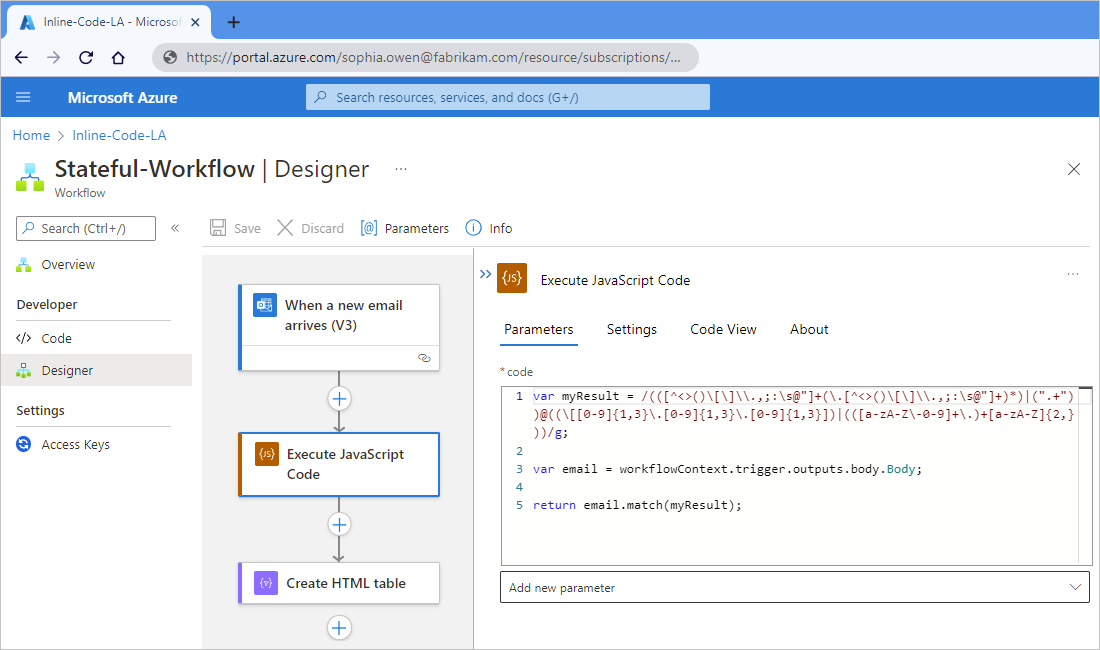
Task: Open the Code View tab
Action: tap(723, 329)
